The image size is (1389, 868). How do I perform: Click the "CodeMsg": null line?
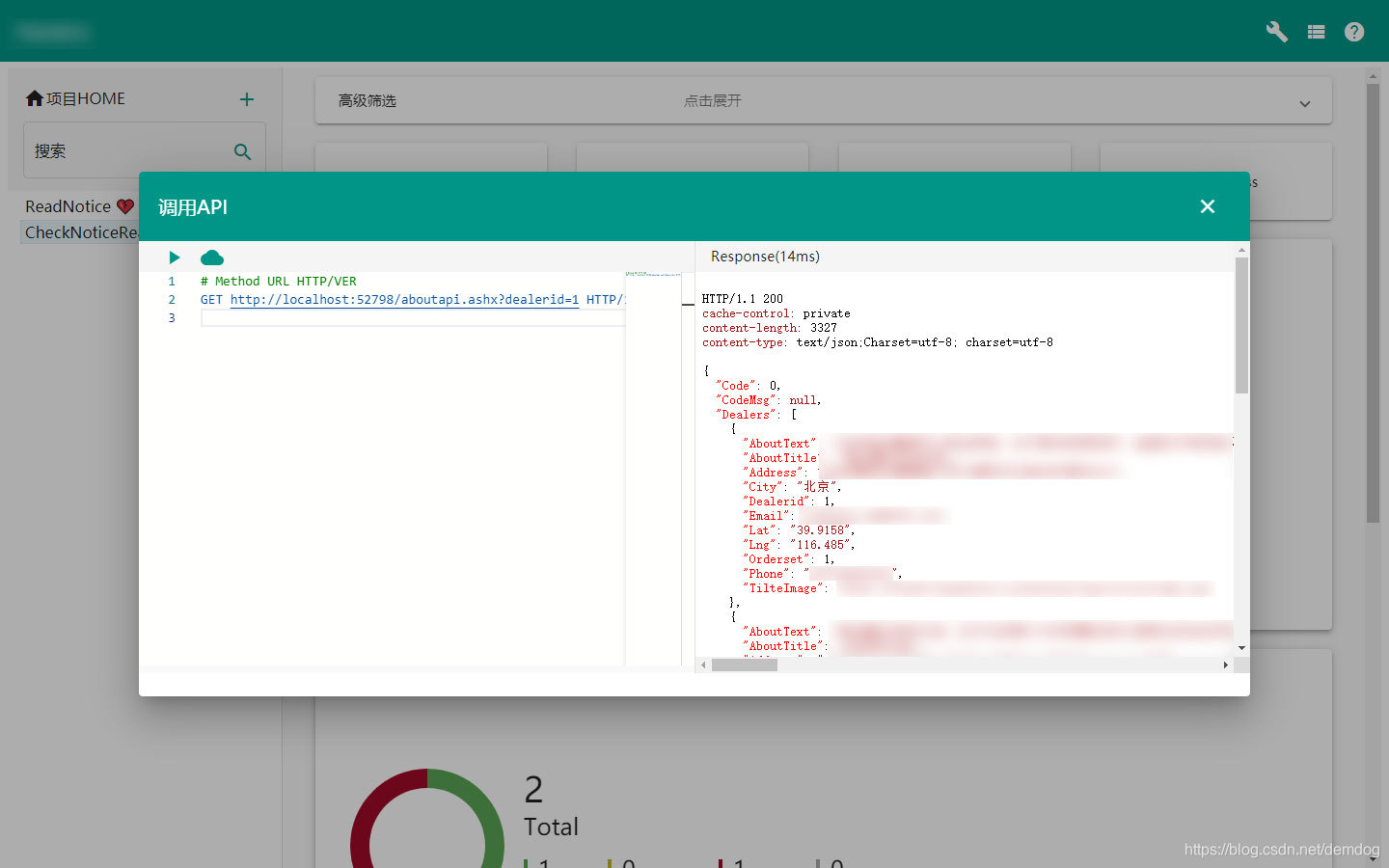pyautogui.click(x=768, y=400)
